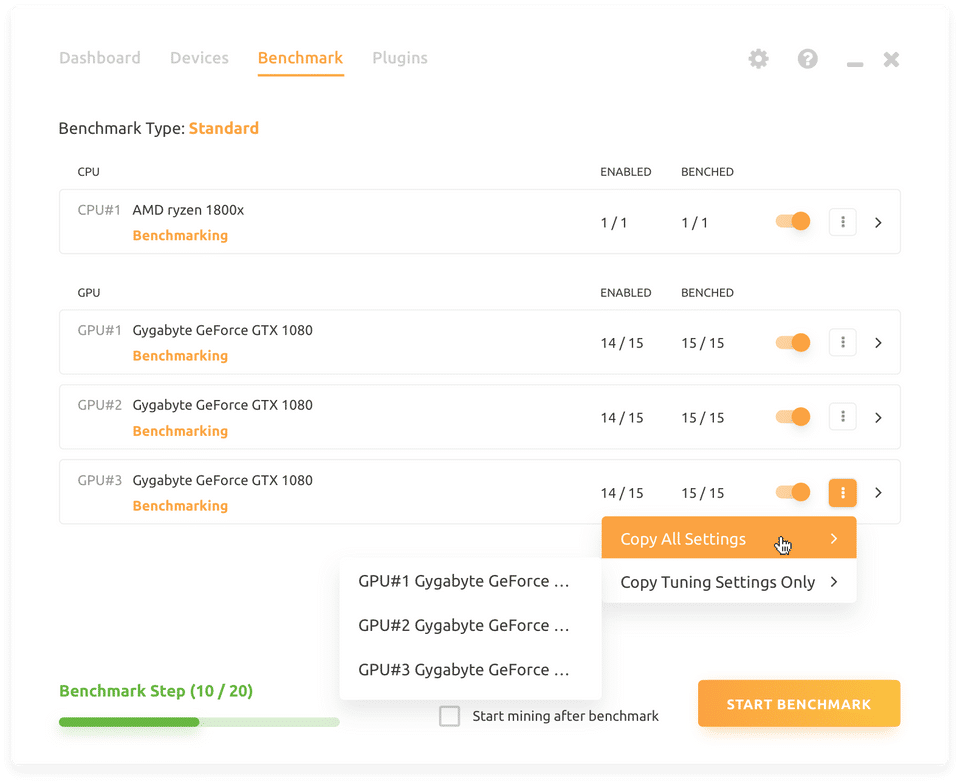
Task: Click BENCHED column header in CPU section
Action: click(x=707, y=172)
